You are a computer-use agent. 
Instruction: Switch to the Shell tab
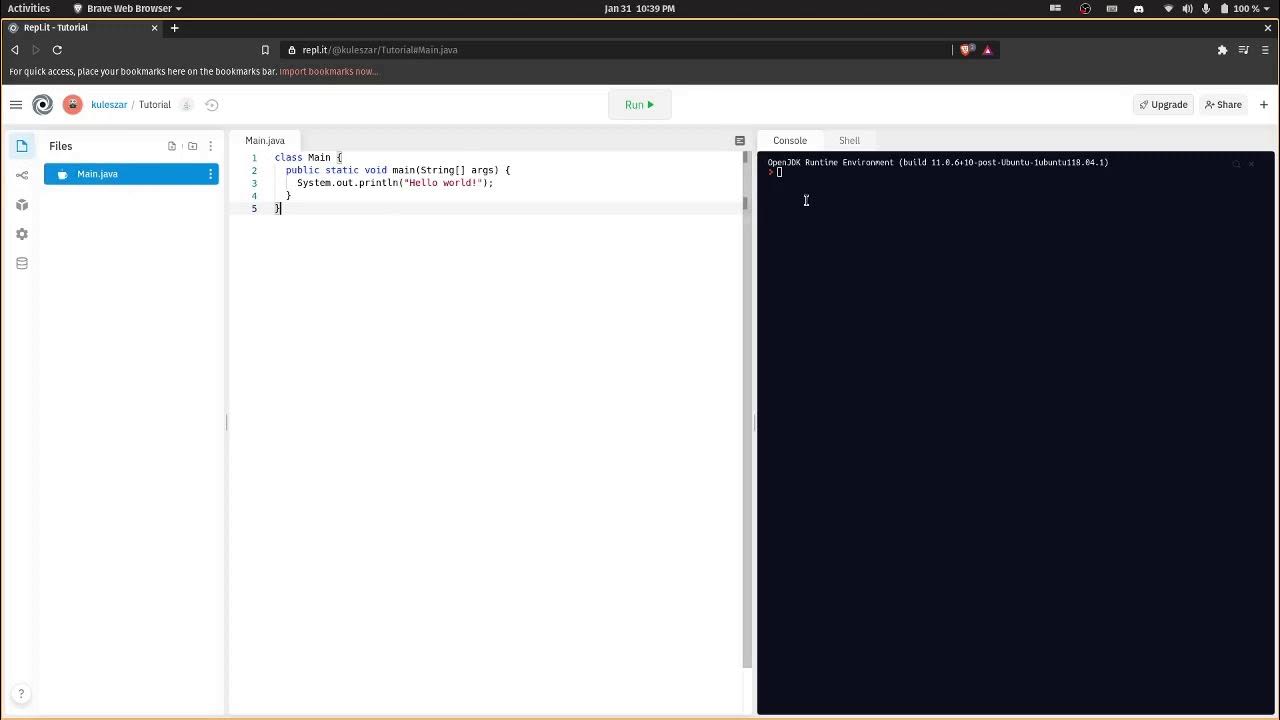click(849, 140)
